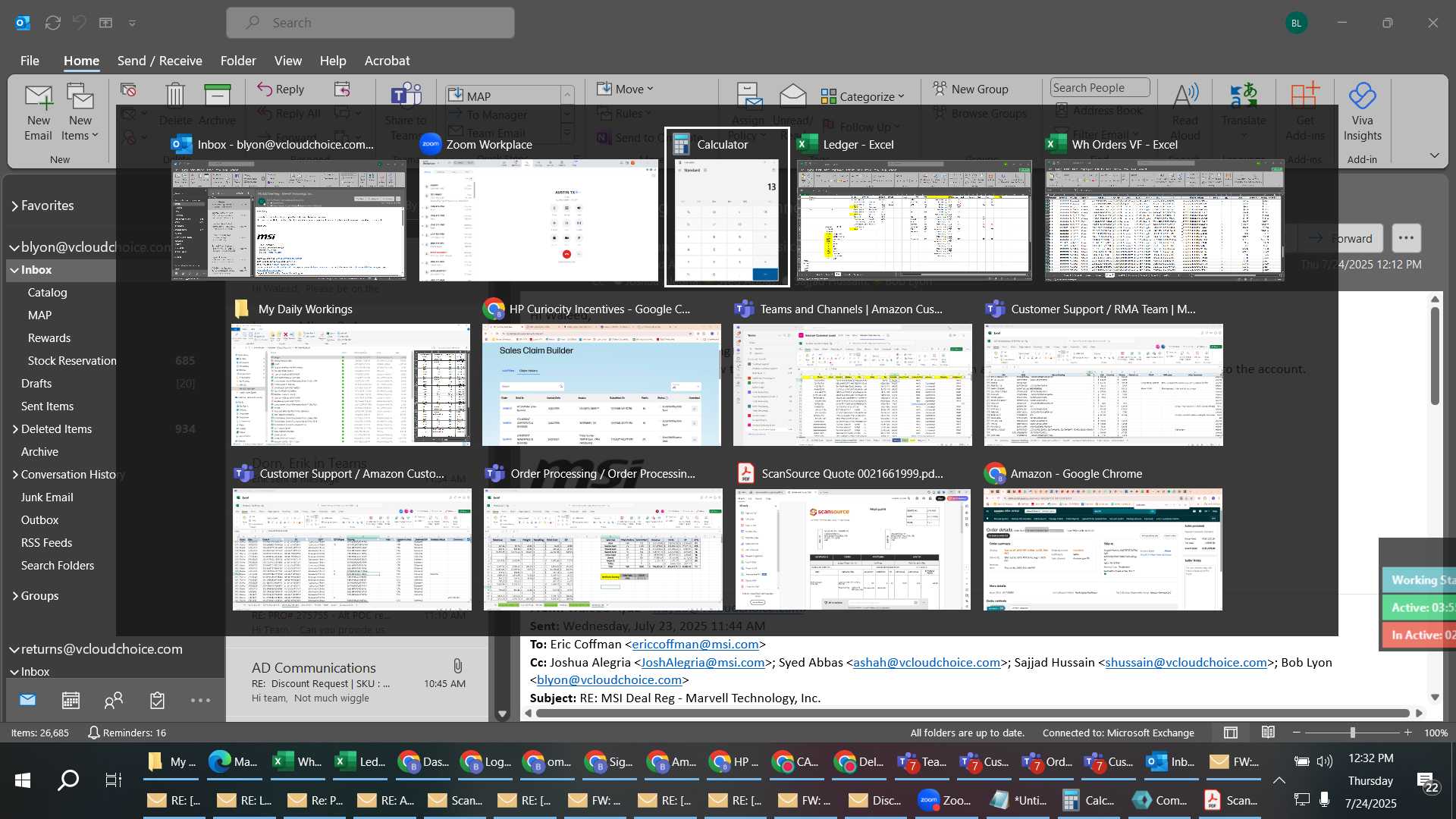
Task: Switch to Normal view layout icon in status bar
Action: (1231, 733)
